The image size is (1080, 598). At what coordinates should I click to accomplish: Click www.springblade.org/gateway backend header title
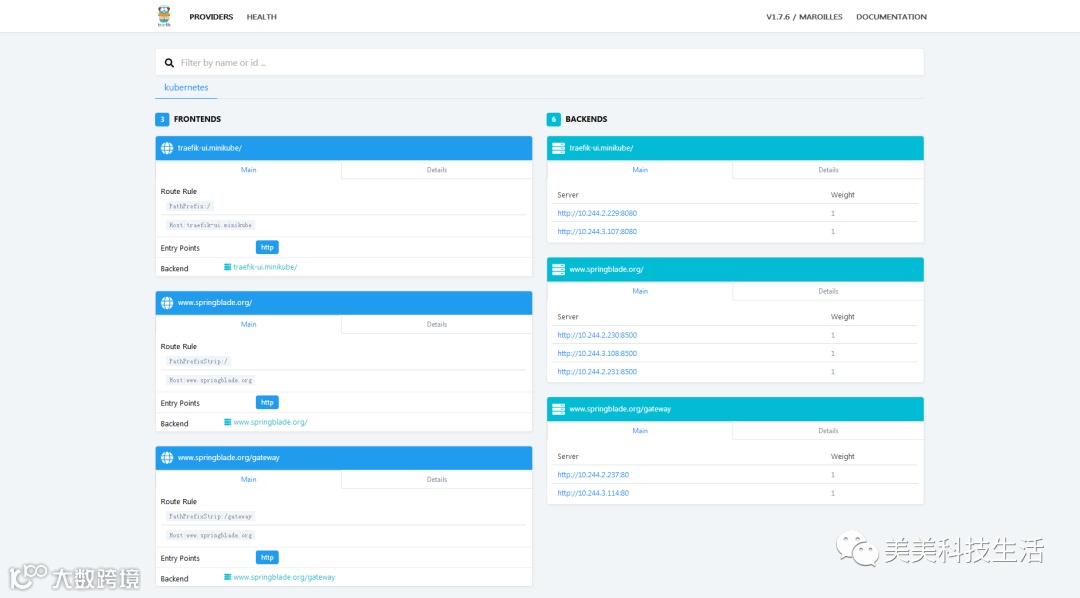pyautogui.click(x=620, y=409)
